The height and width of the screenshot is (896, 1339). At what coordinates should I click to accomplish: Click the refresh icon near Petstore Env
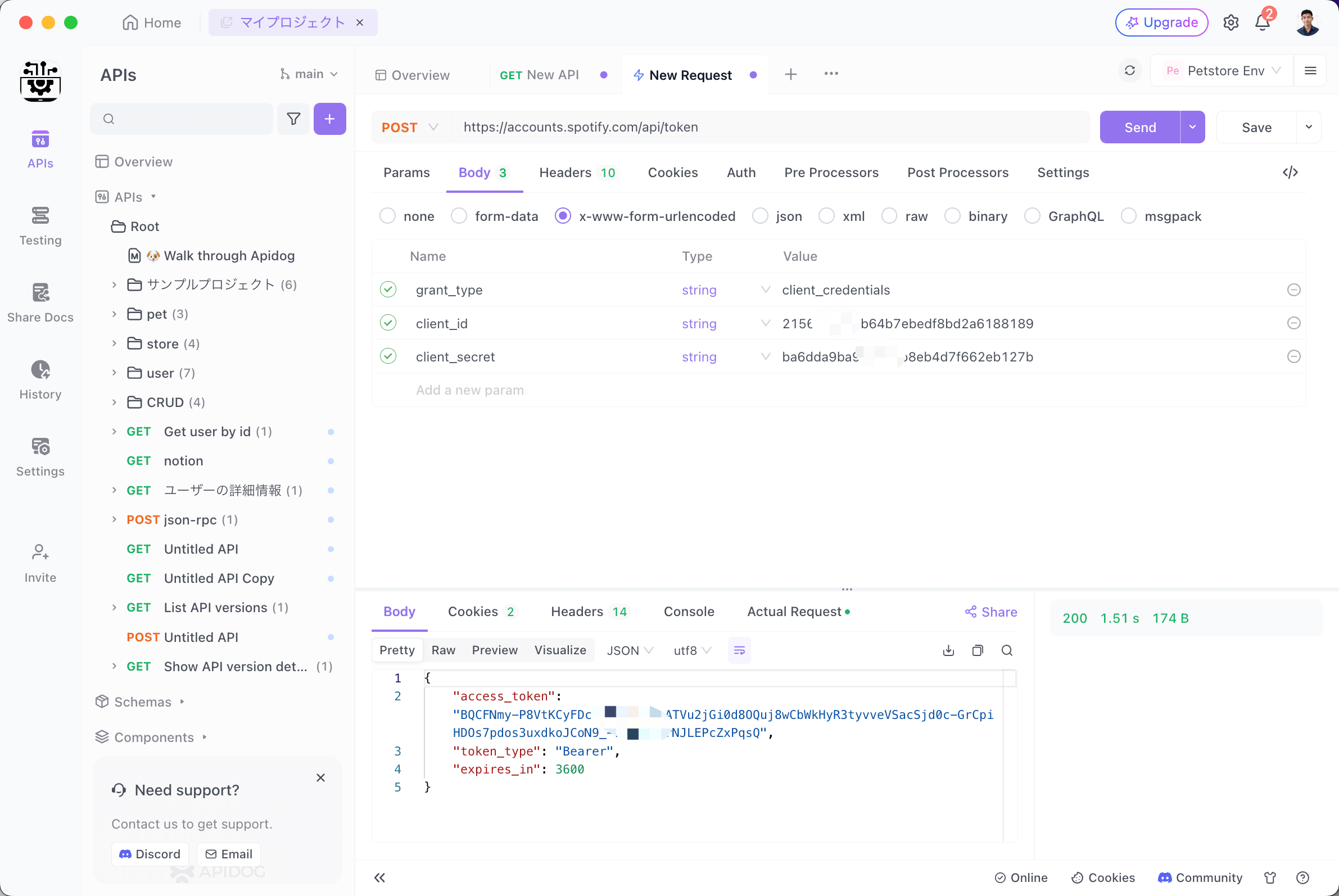pyautogui.click(x=1129, y=71)
